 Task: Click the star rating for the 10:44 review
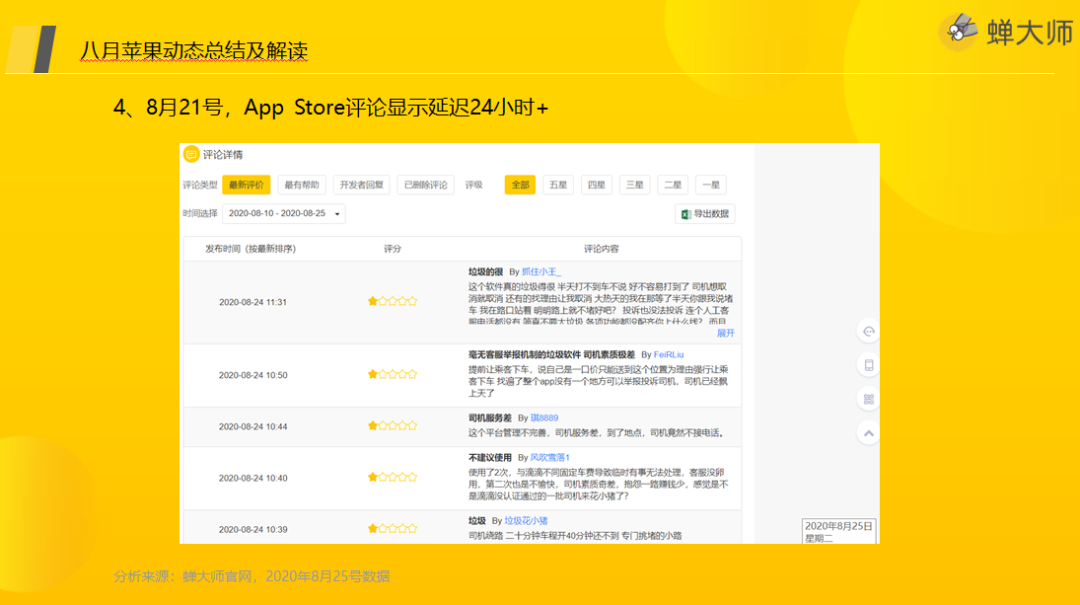point(393,426)
